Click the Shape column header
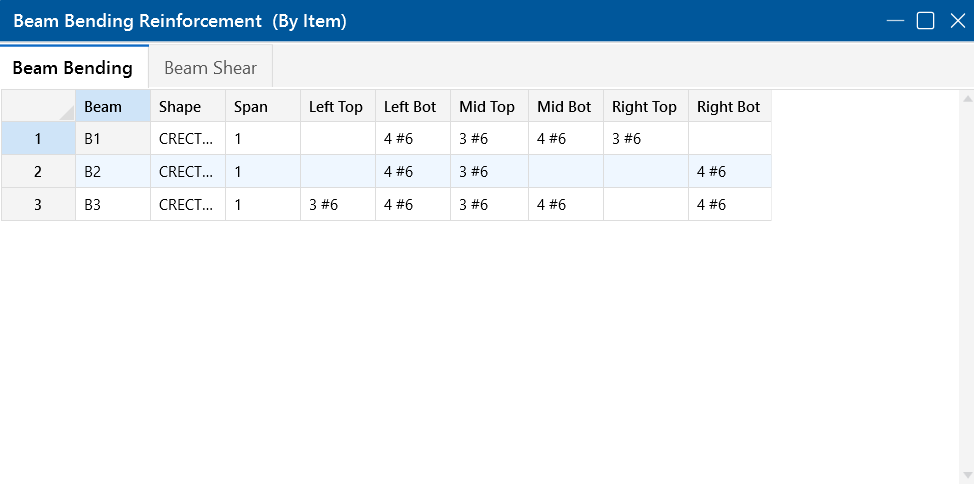 point(187,107)
